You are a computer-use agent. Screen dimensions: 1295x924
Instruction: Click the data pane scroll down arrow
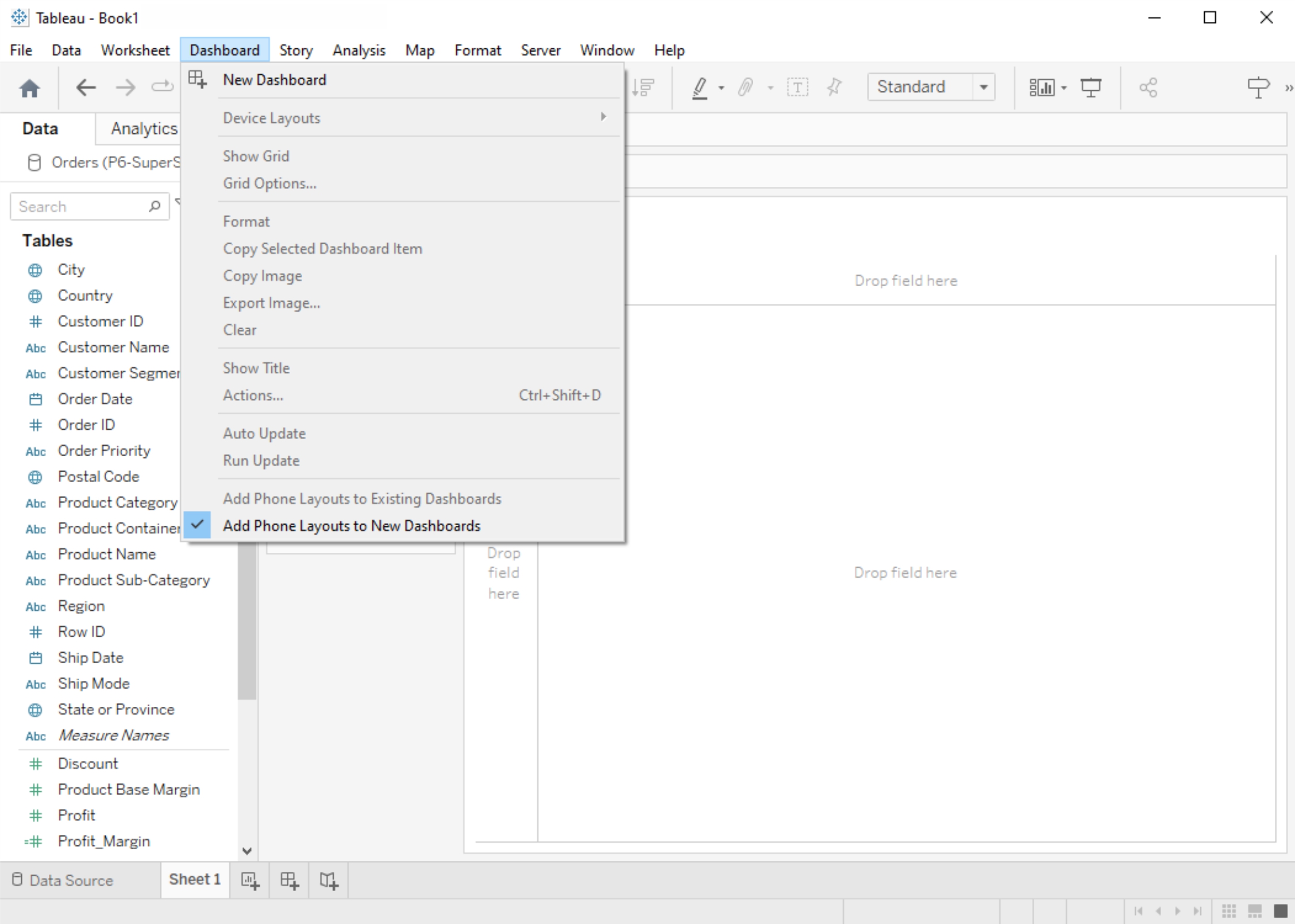pos(247,851)
